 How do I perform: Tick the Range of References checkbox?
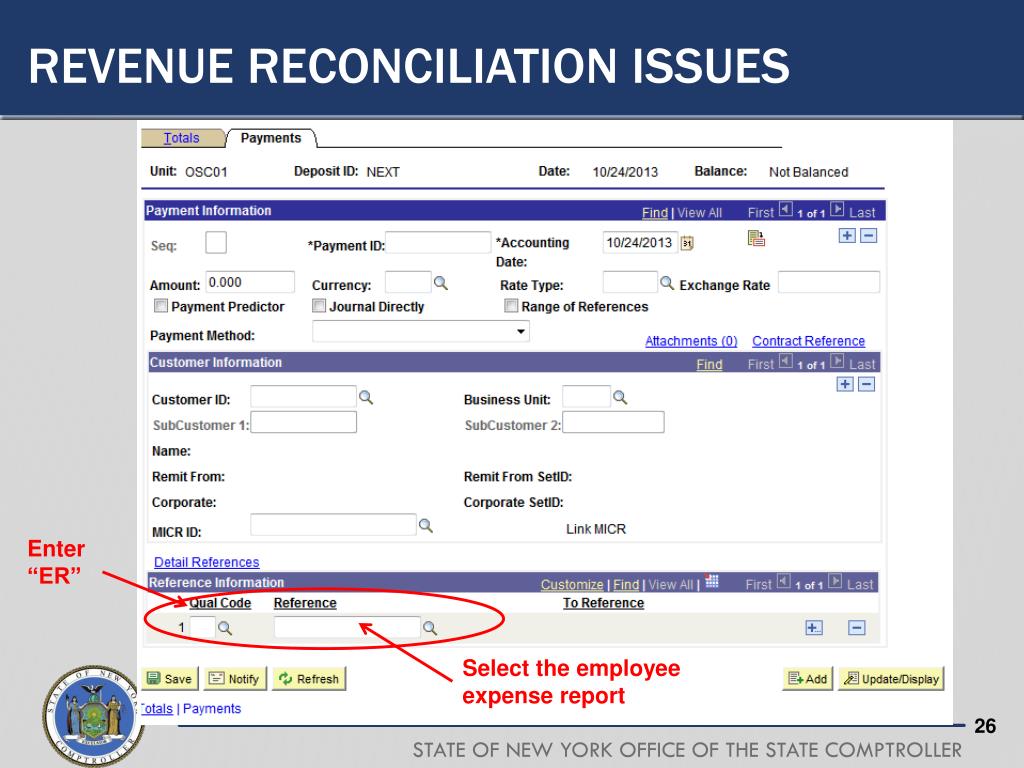511,306
